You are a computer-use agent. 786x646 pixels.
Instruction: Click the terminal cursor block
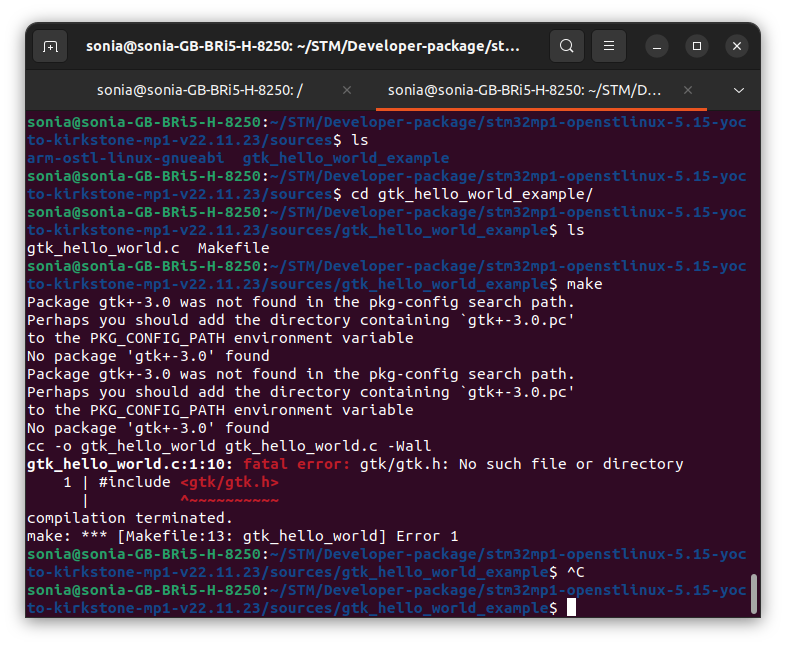tap(571, 608)
